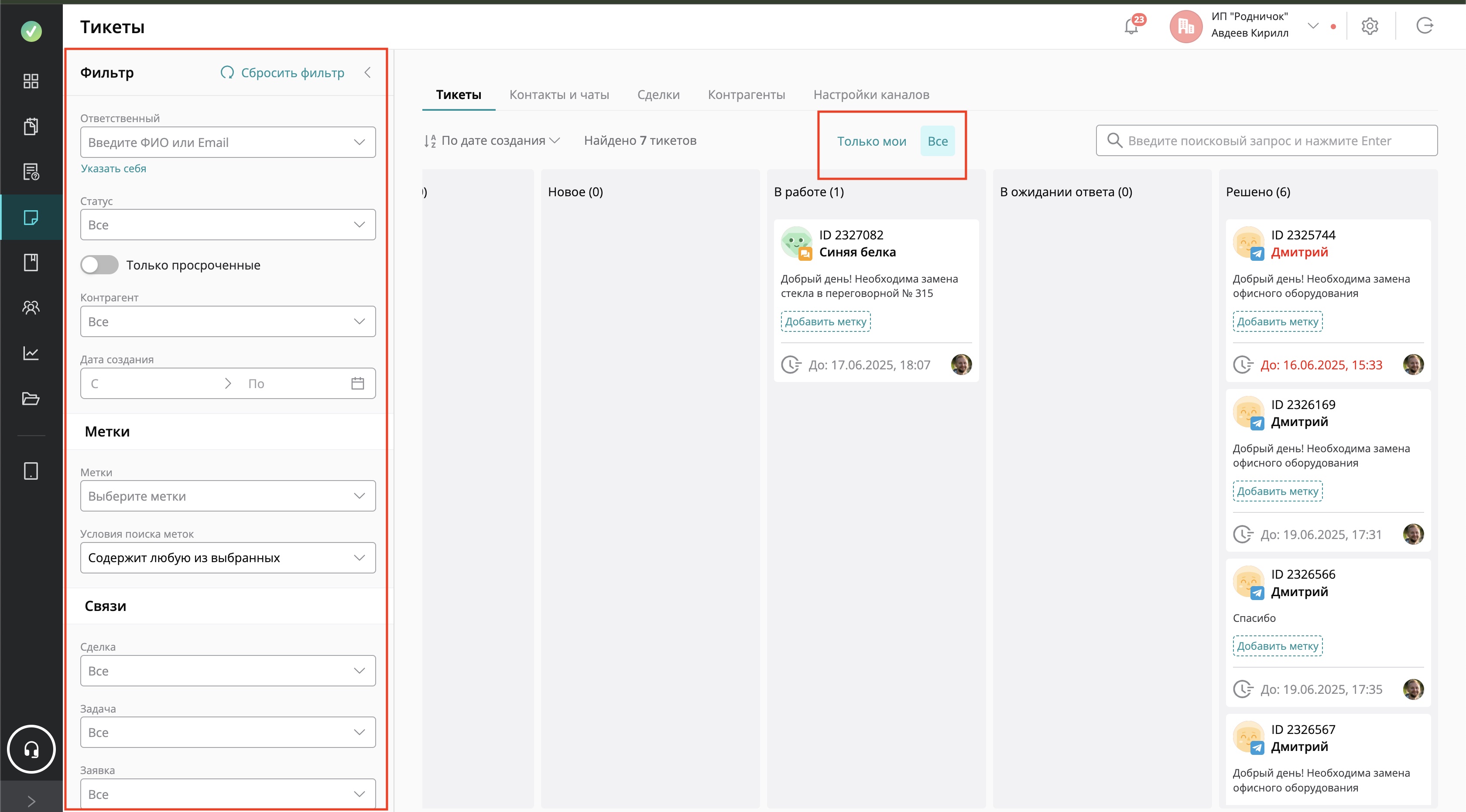The height and width of the screenshot is (812, 1466).
Task: Click the ticket search input field
Action: click(x=1266, y=140)
